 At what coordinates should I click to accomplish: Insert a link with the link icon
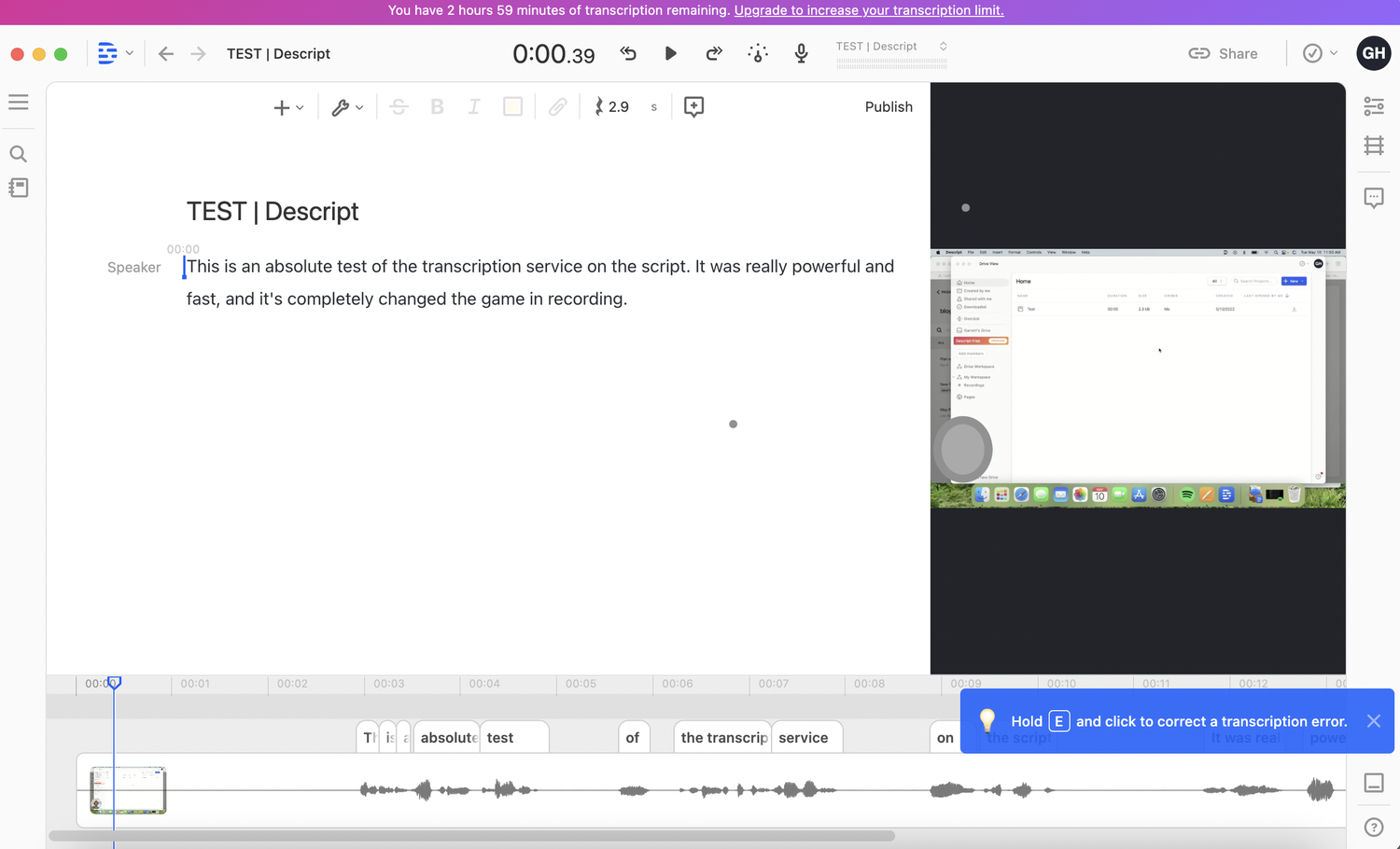tap(557, 106)
